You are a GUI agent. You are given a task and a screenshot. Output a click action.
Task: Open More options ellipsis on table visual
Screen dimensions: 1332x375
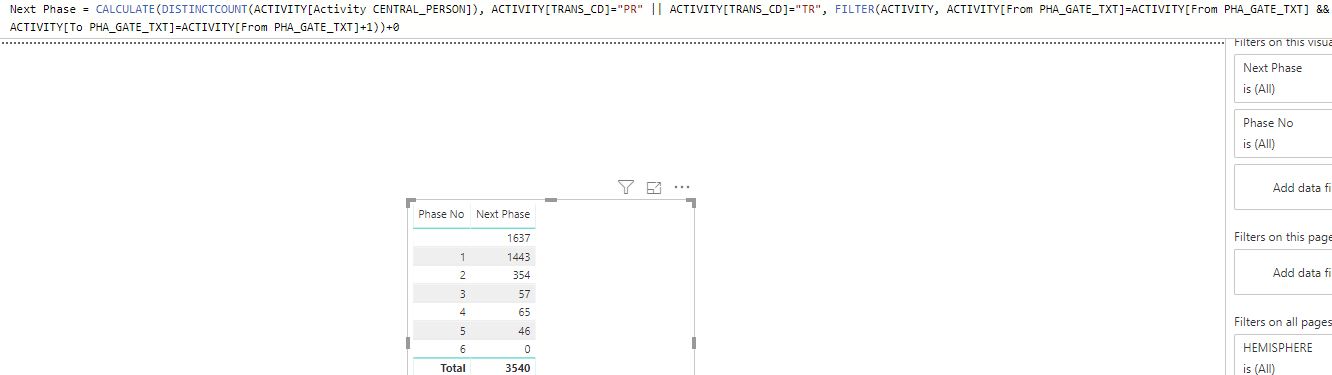(x=682, y=187)
